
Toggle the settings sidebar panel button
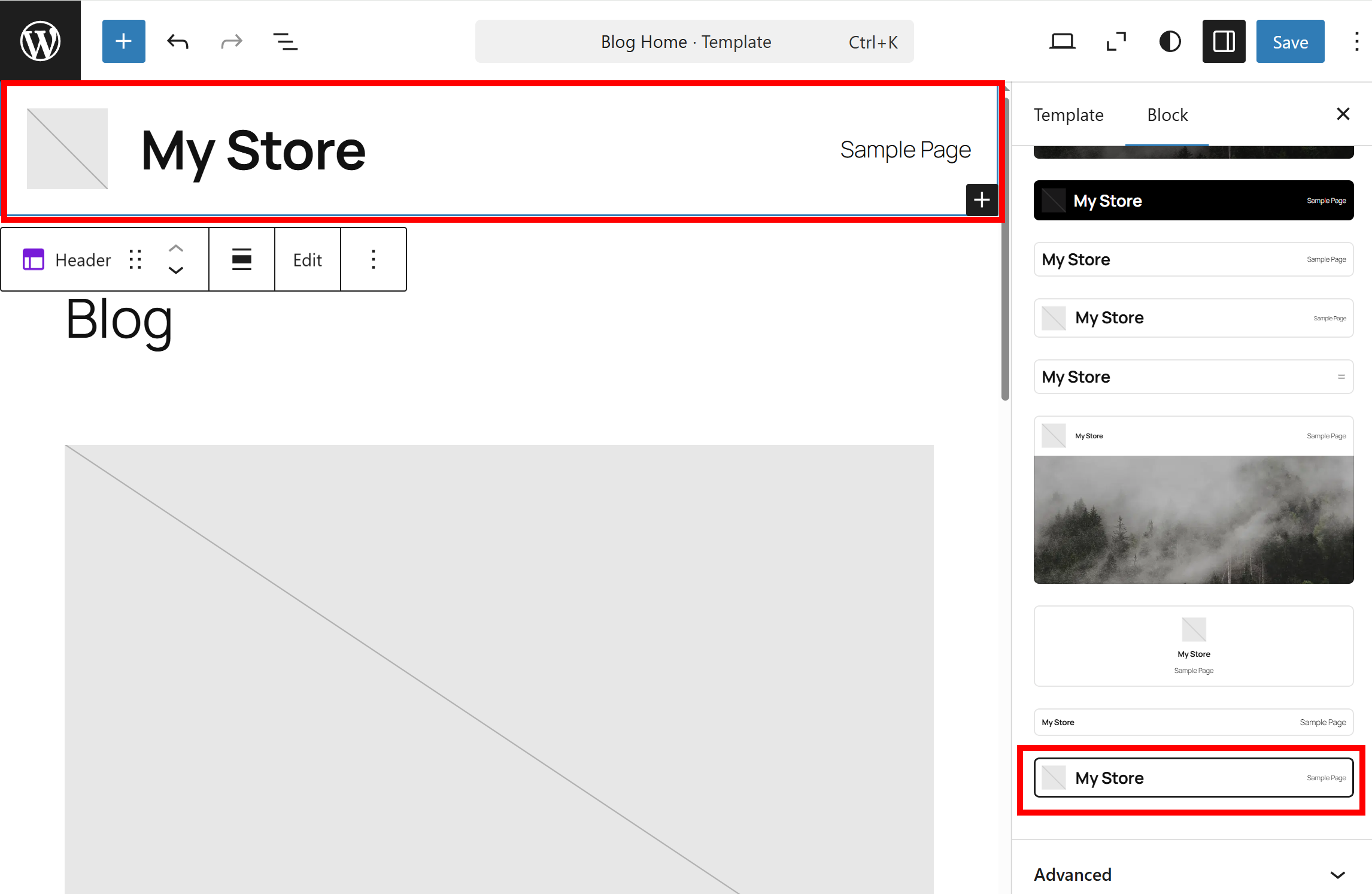(1224, 42)
